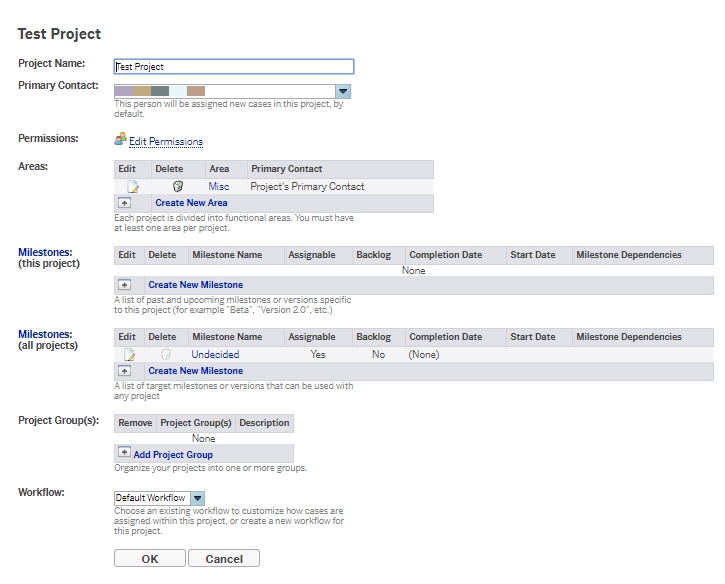Open the Misc area link

pos(219,187)
